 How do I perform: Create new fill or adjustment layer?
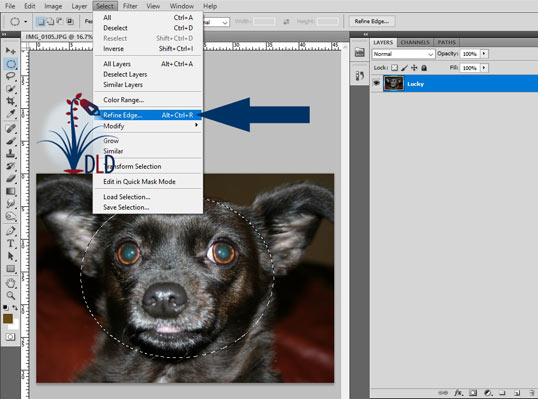pos(488,392)
